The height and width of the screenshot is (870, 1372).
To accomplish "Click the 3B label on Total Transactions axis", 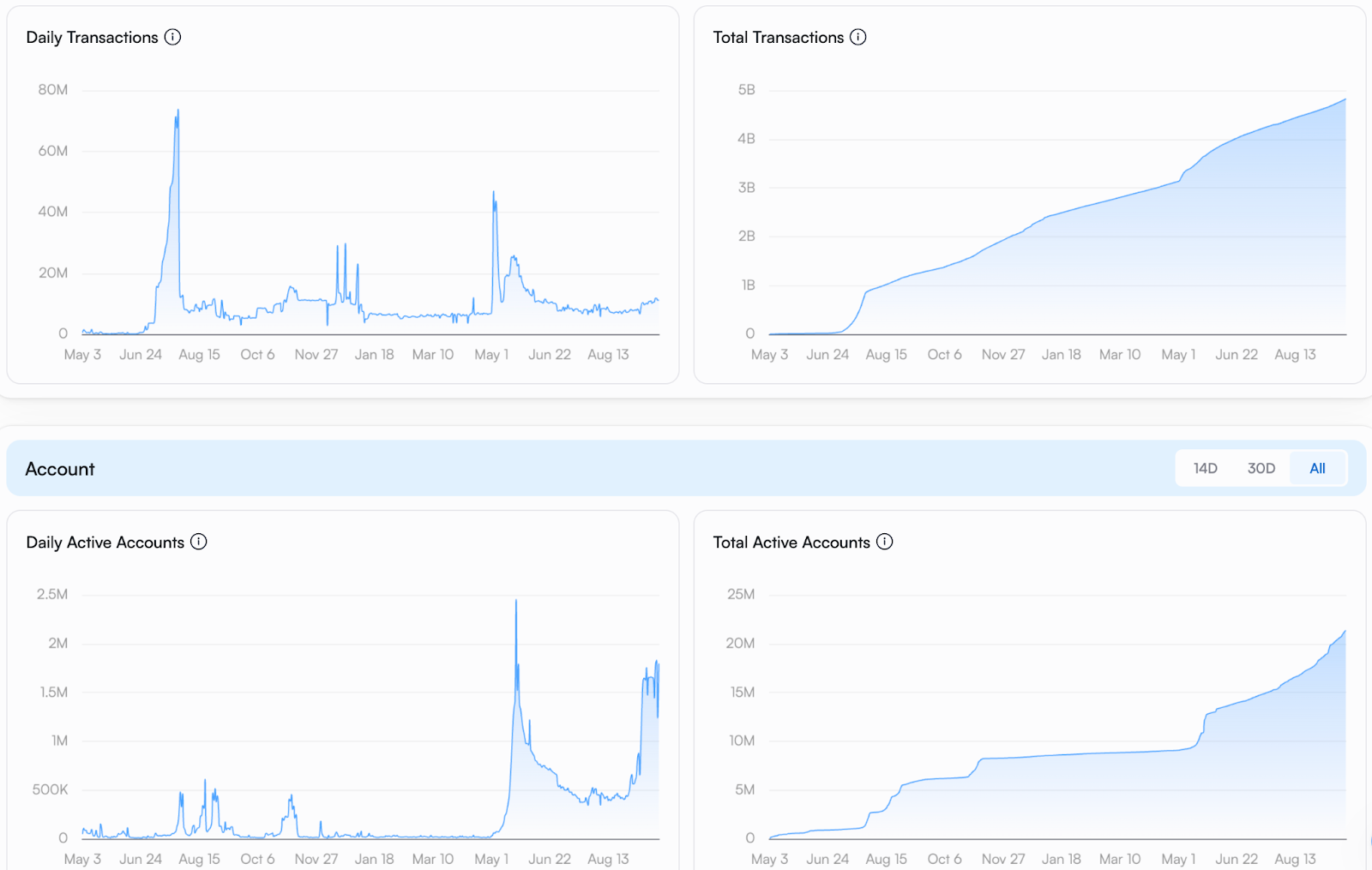I will coord(747,188).
